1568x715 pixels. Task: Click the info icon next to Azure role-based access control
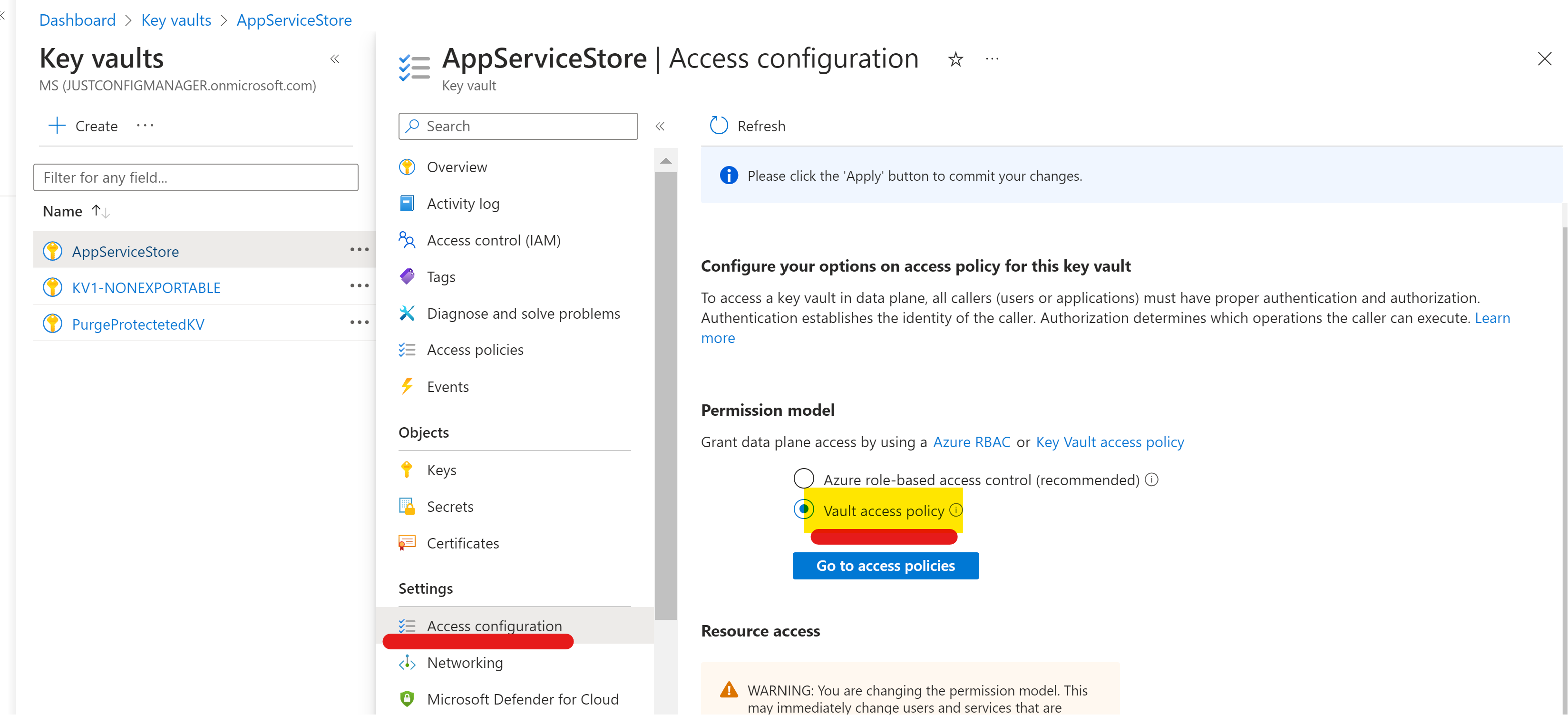point(1152,480)
